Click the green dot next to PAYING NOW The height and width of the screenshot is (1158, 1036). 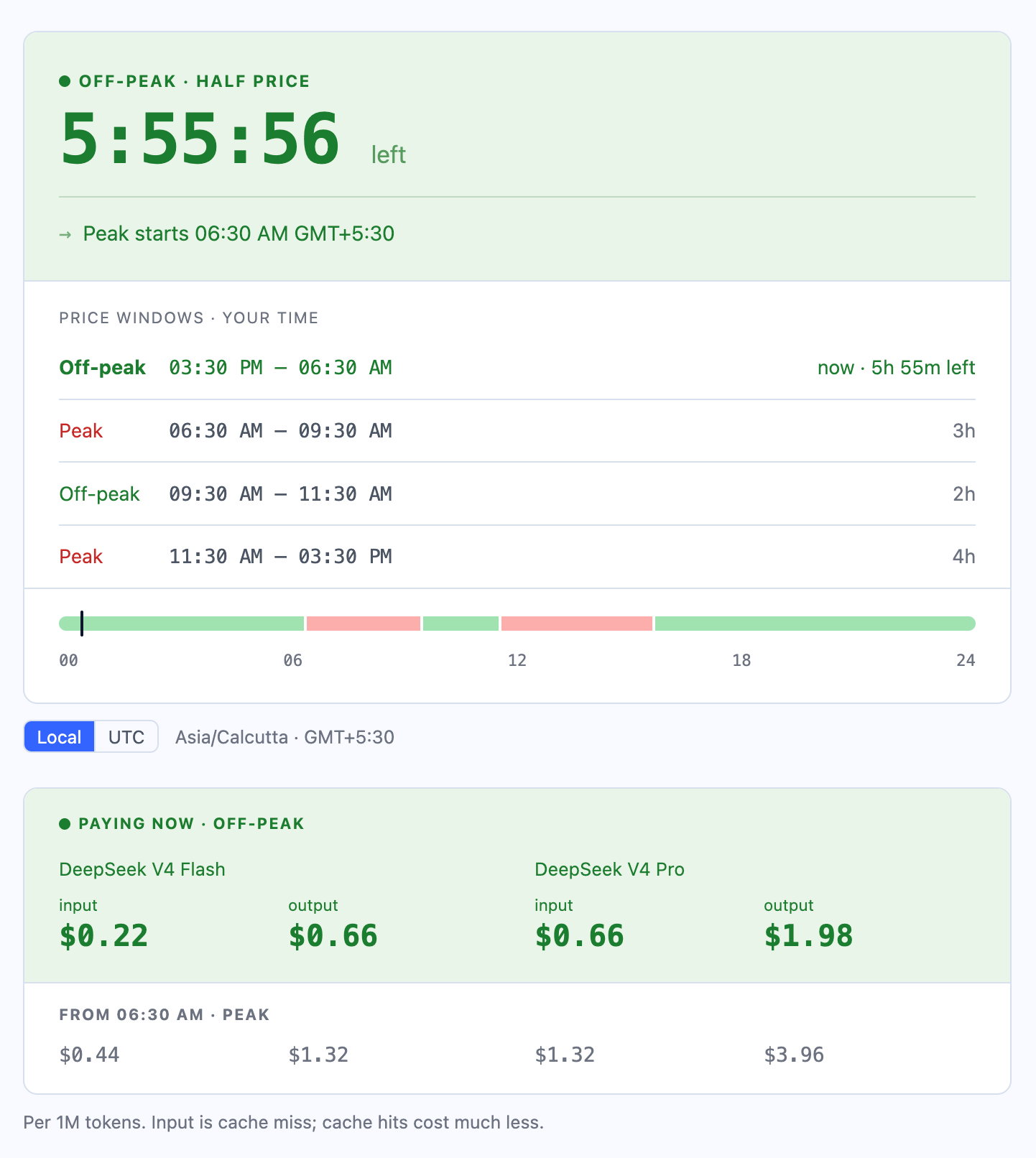tap(65, 824)
